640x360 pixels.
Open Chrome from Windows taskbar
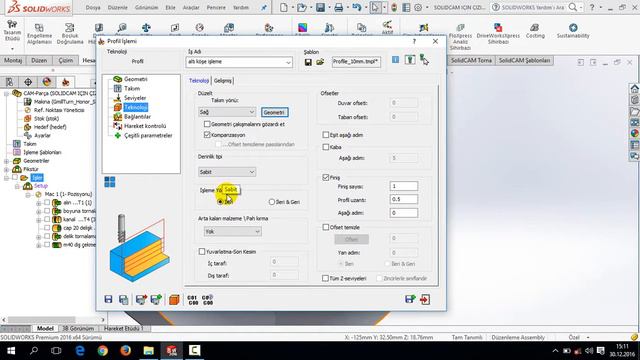103,351
